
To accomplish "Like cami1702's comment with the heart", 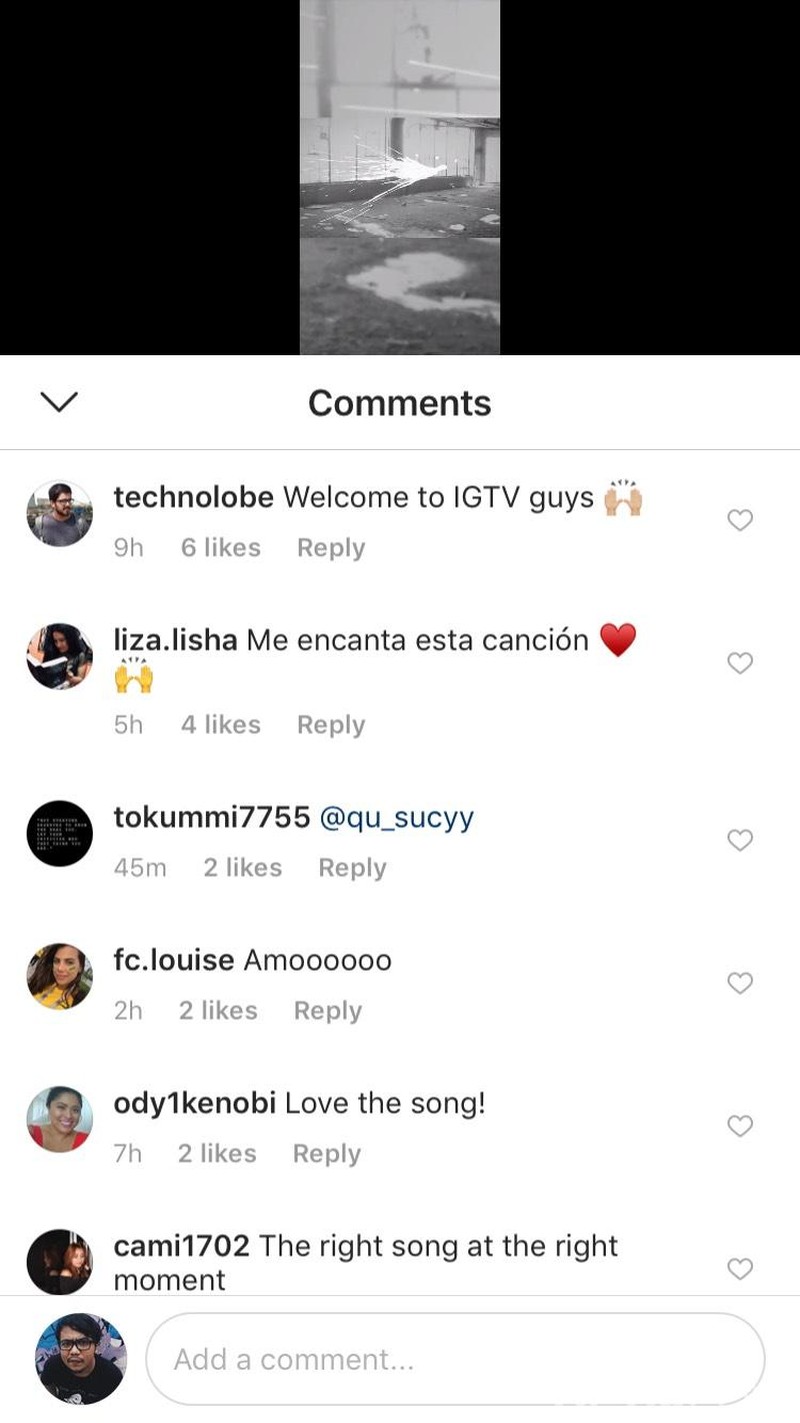I will click(740, 1269).
